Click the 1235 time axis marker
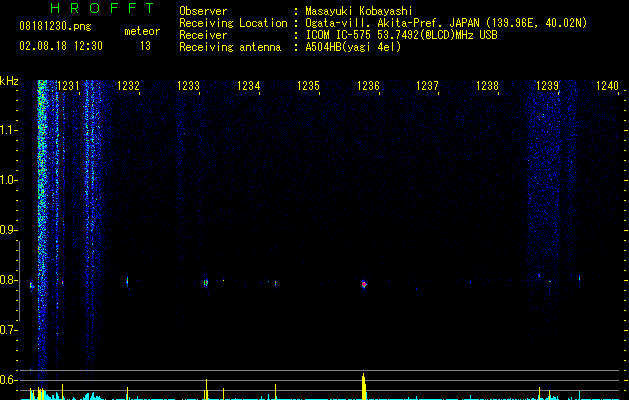 pyautogui.click(x=308, y=86)
